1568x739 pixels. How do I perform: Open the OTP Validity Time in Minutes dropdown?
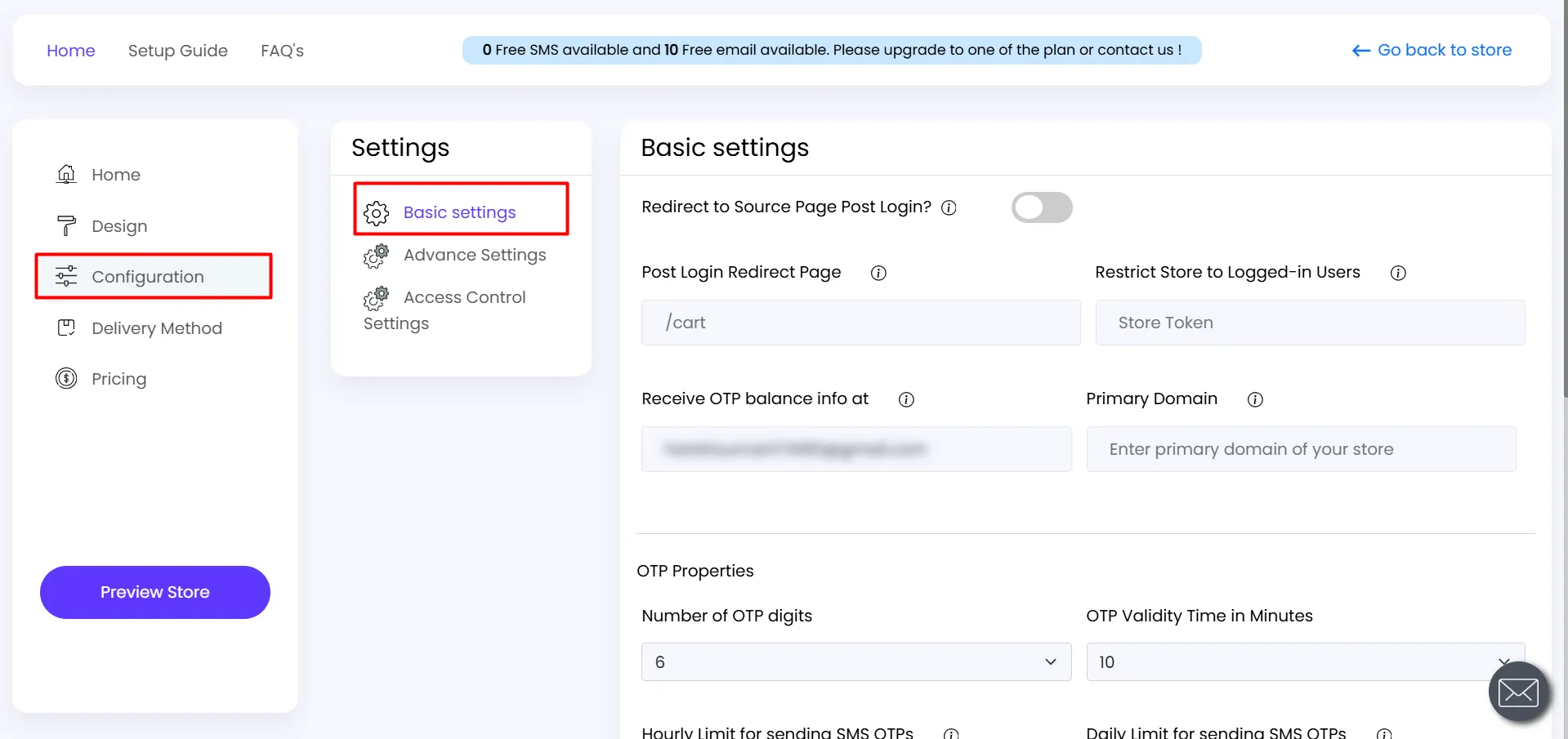(1306, 661)
